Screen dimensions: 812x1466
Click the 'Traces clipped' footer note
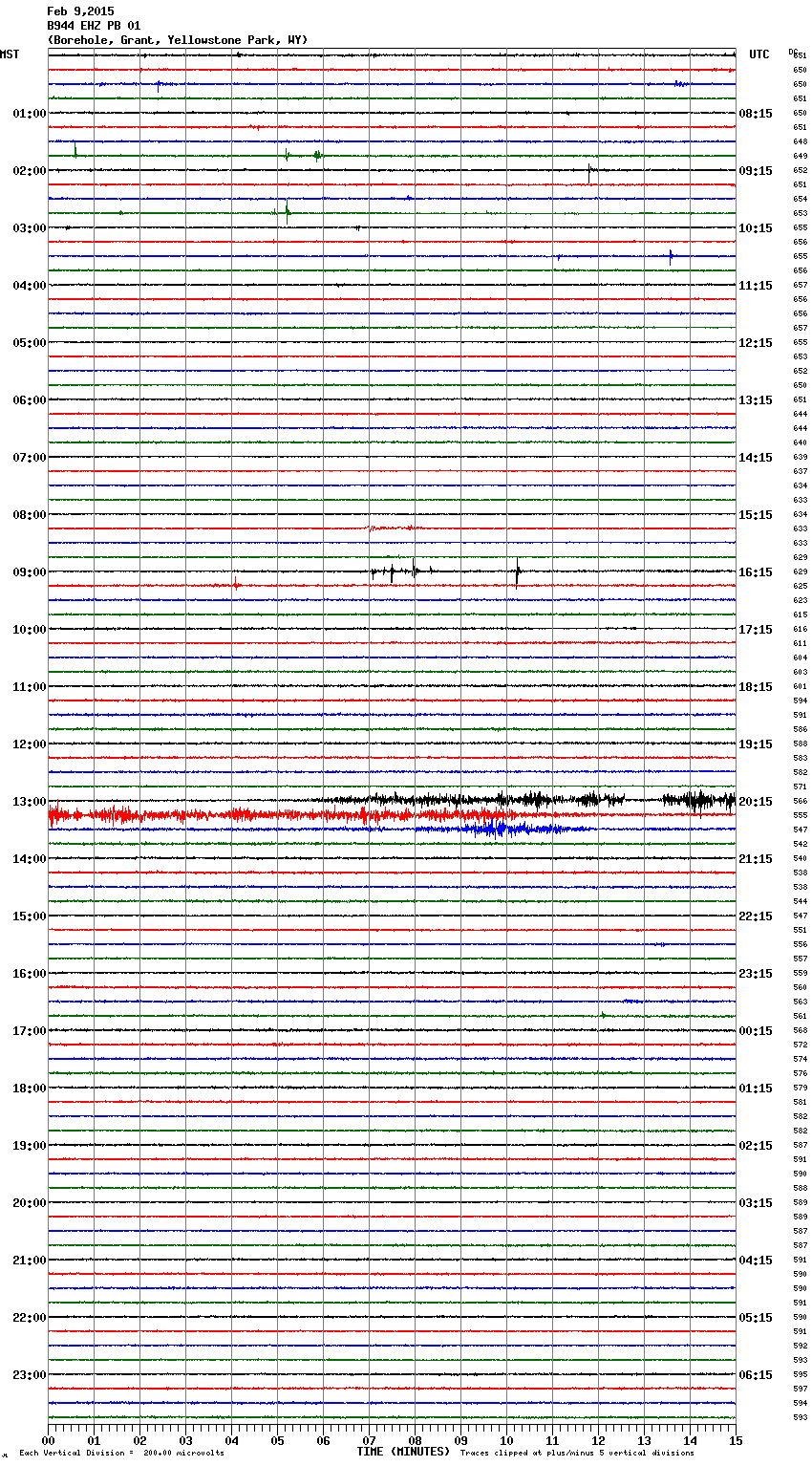click(577, 1453)
